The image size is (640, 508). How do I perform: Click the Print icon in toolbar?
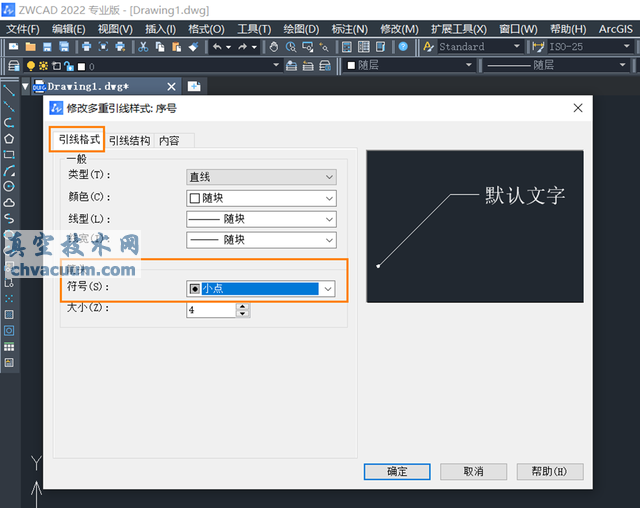coord(87,47)
